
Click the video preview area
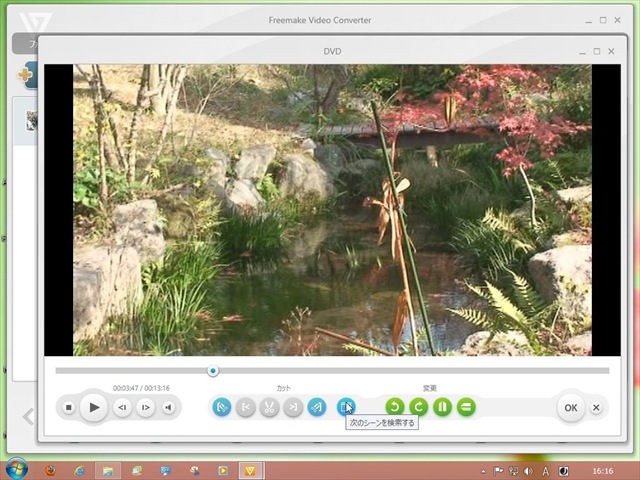click(318, 210)
